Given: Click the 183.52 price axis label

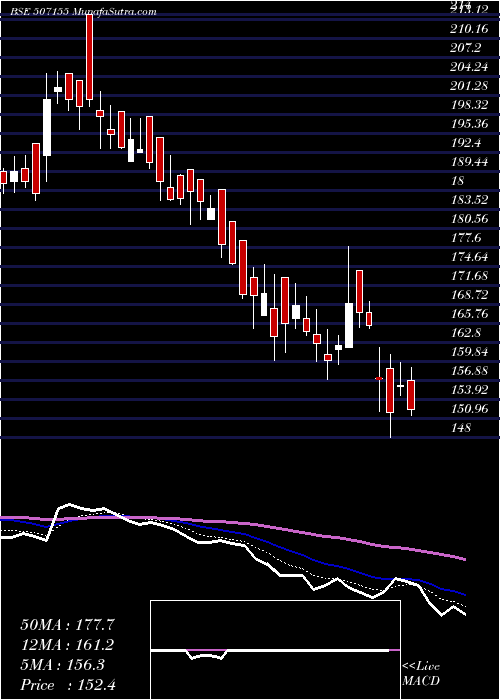Looking at the screenshot, I should tap(470, 200).
